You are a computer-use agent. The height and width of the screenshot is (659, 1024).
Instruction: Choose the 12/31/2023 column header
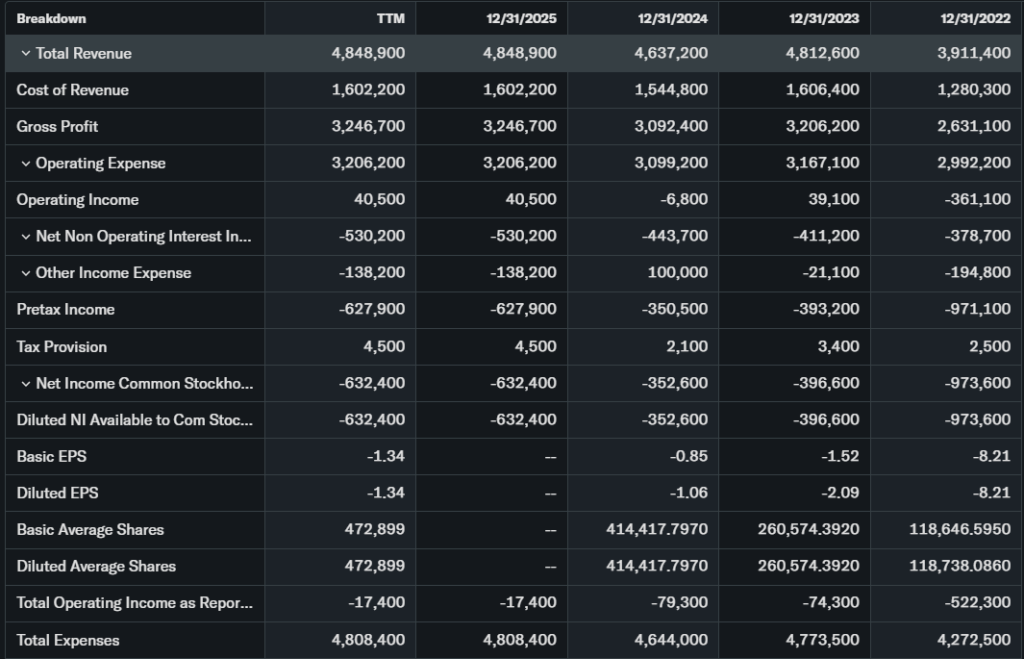pyautogui.click(x=824, y=18)
